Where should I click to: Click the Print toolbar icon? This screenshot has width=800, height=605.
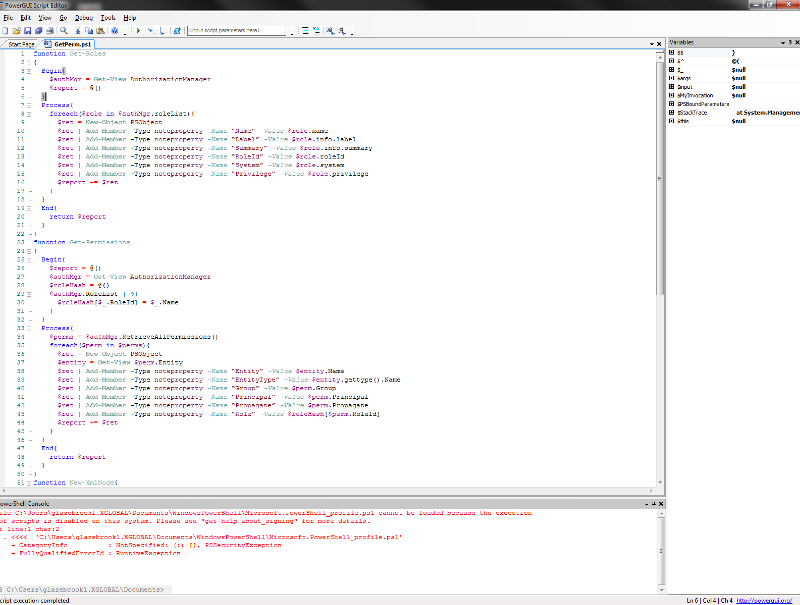(52, 31)
